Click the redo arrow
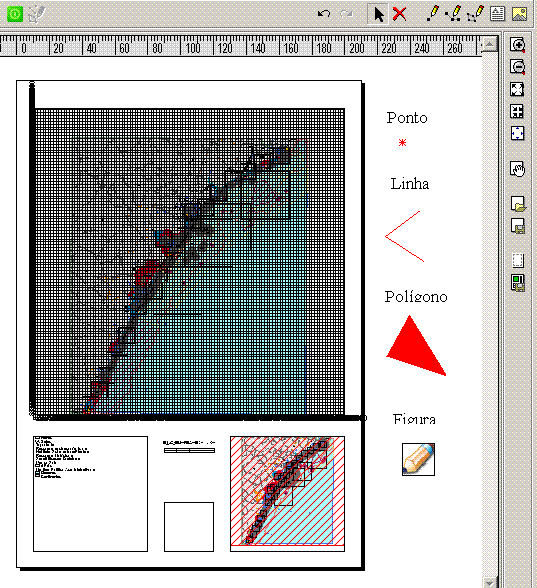Screen dimensions: 537x588 [x=346, y=14]
